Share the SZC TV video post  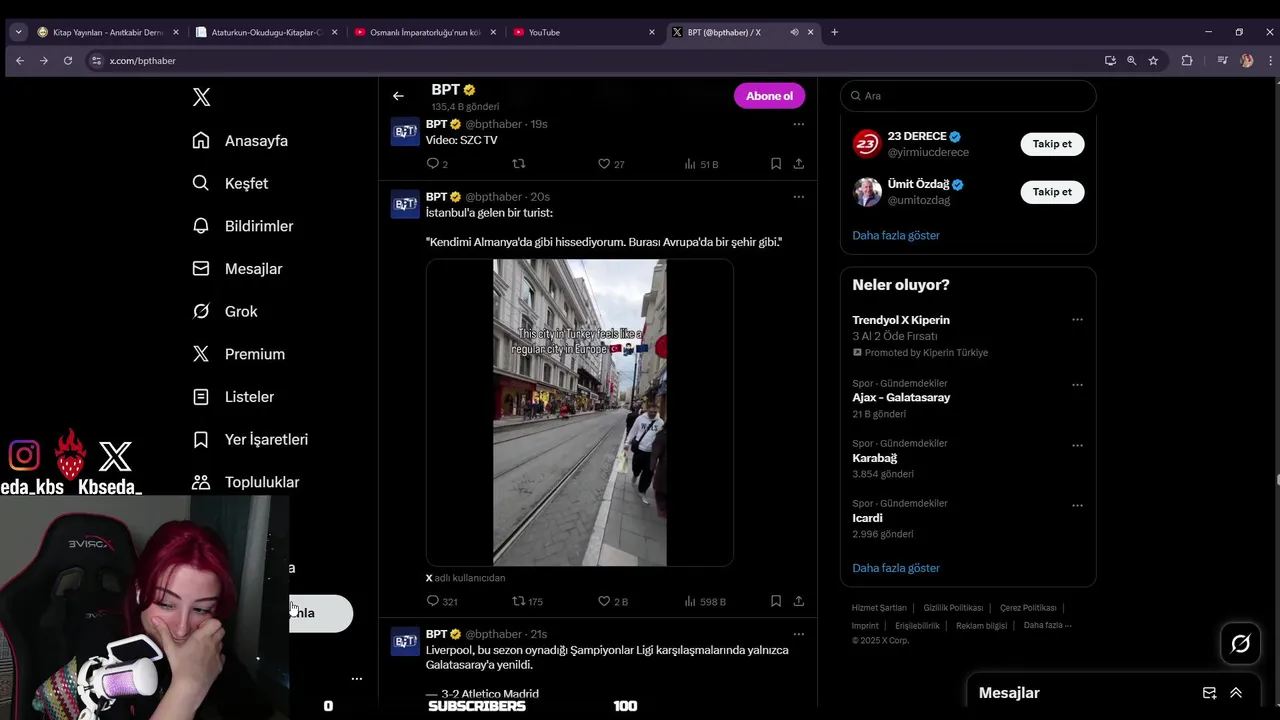[798, 164]
